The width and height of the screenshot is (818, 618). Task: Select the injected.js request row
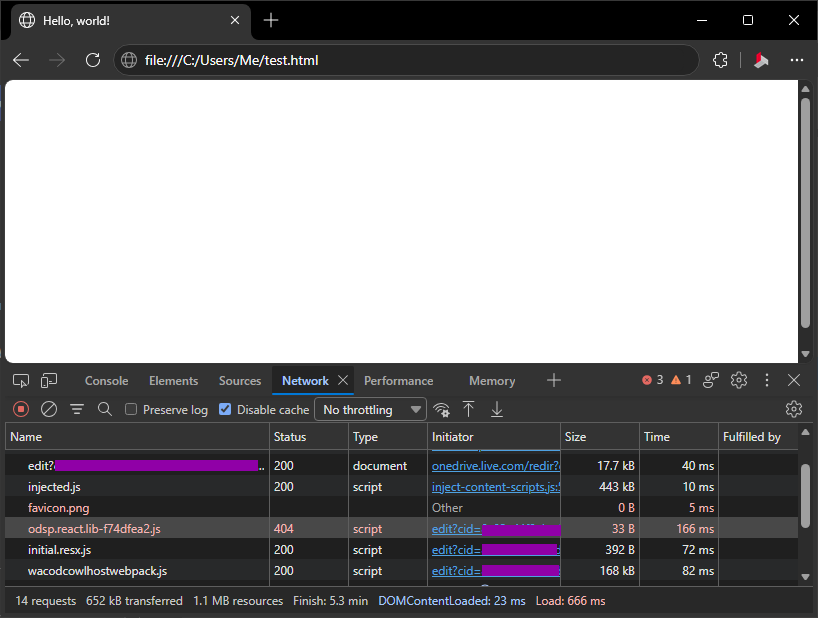pyautogui.click(x=402, y=487)
